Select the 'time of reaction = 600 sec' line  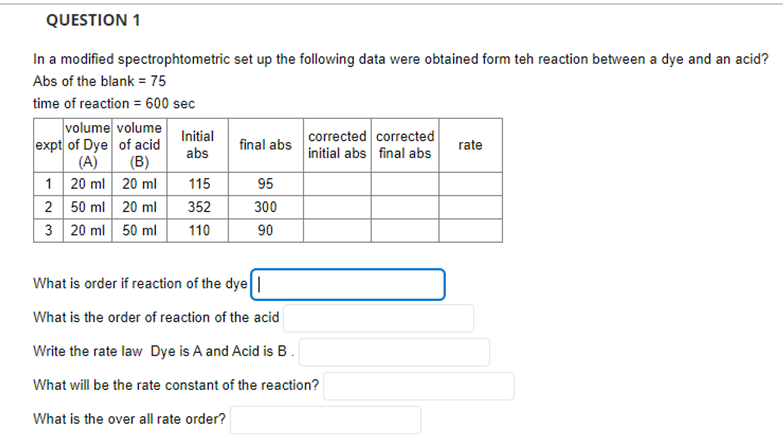(x=114, y=103)
